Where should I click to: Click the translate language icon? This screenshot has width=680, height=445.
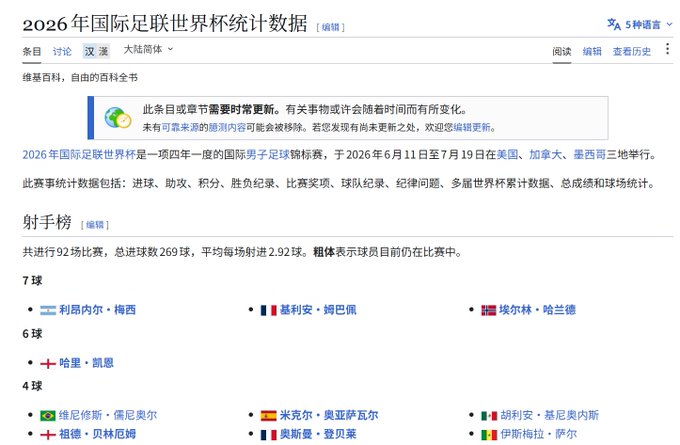[x=614, y=24]
